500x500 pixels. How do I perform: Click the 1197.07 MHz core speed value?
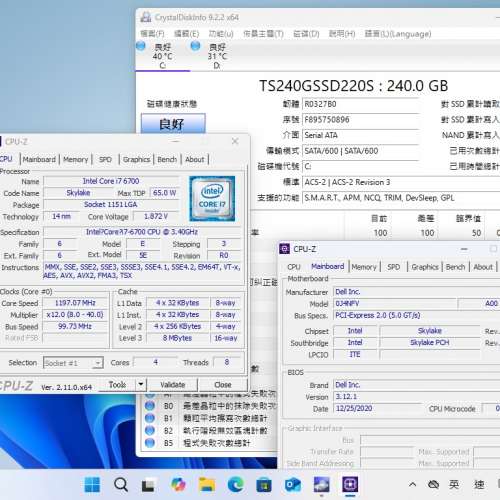click(x=75, y=303)
